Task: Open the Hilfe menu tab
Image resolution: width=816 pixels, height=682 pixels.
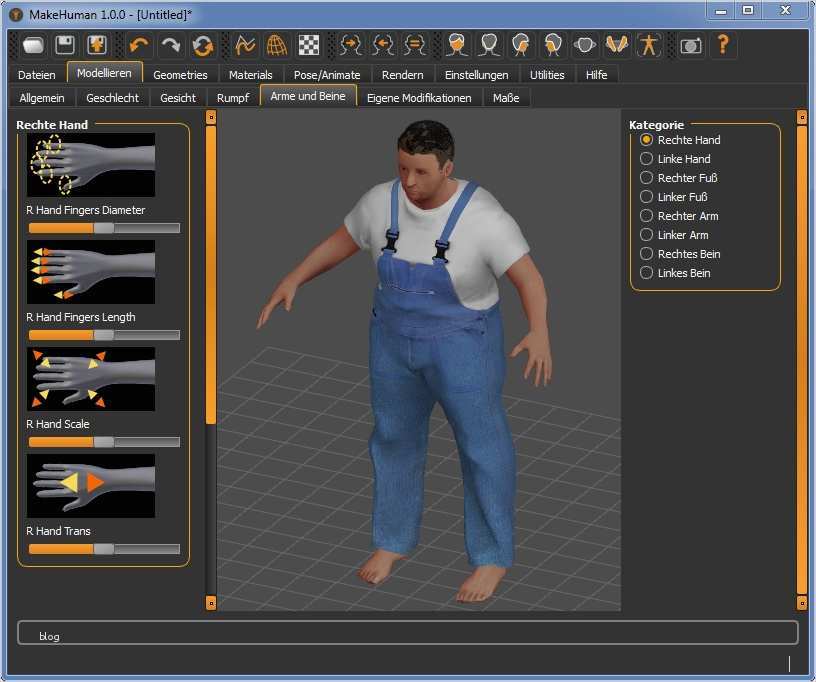Action: pos(599,74)
